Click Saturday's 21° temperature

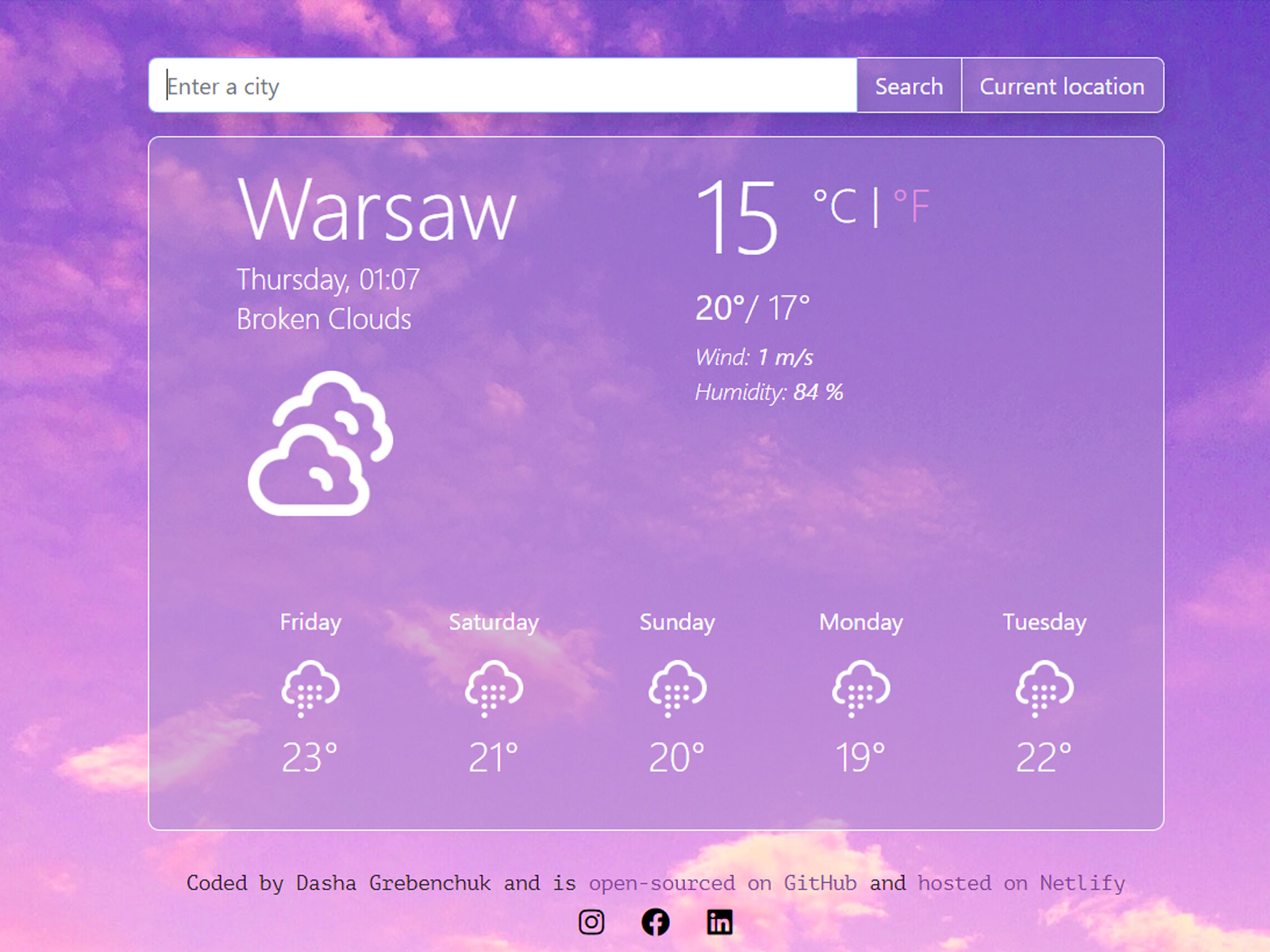click(x=494, y=758)
